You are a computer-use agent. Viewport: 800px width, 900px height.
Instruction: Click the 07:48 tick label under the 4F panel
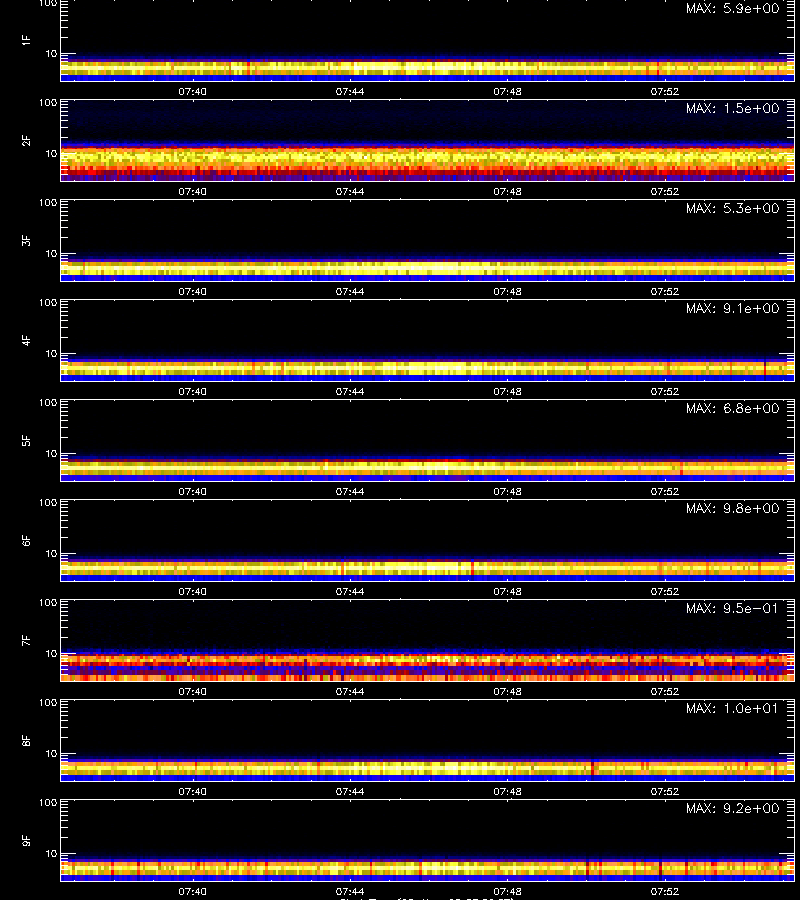pyautogui.click(x=507, y=391)
